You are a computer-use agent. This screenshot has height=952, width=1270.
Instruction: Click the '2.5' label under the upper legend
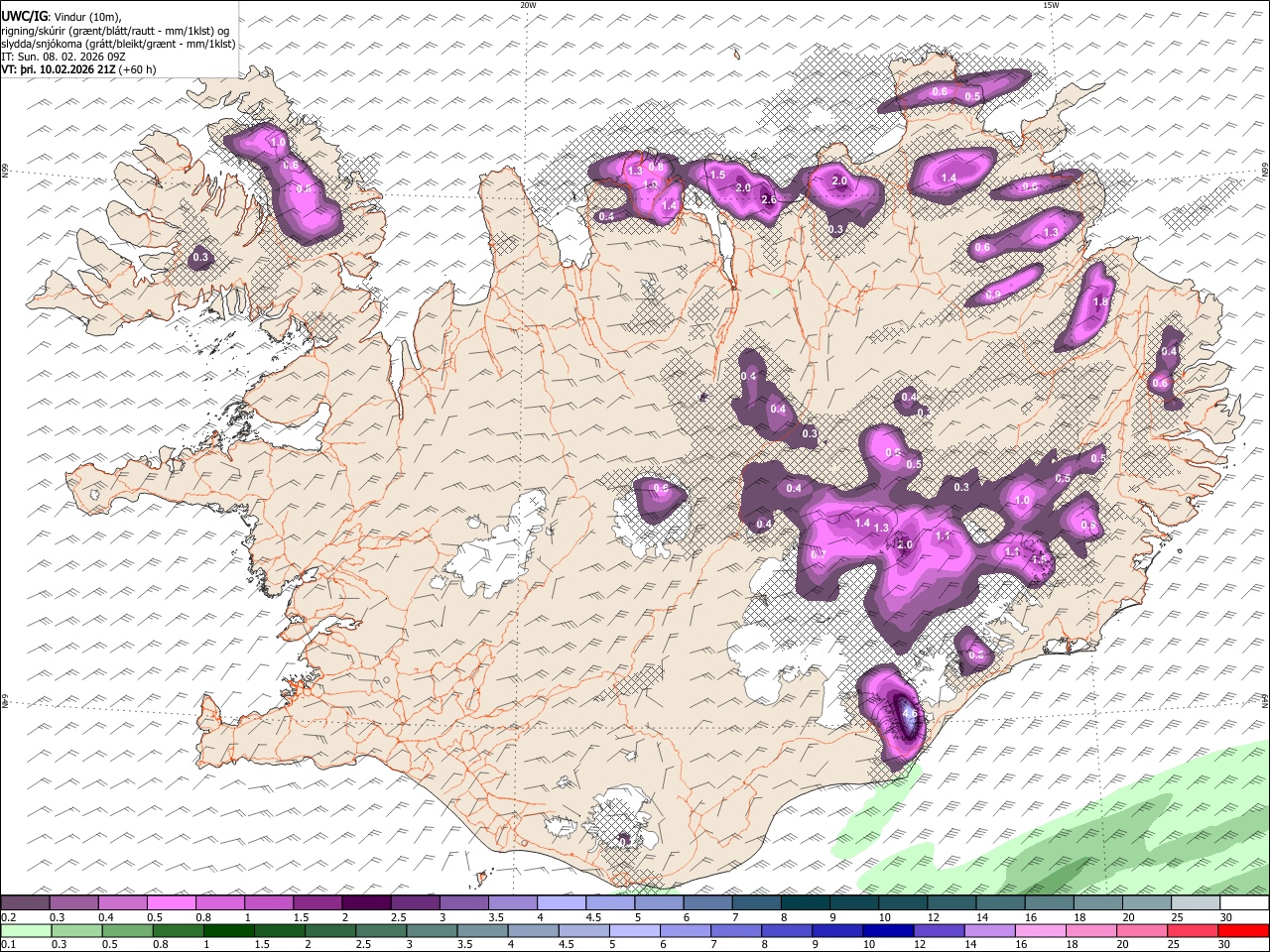coord(399,917)
